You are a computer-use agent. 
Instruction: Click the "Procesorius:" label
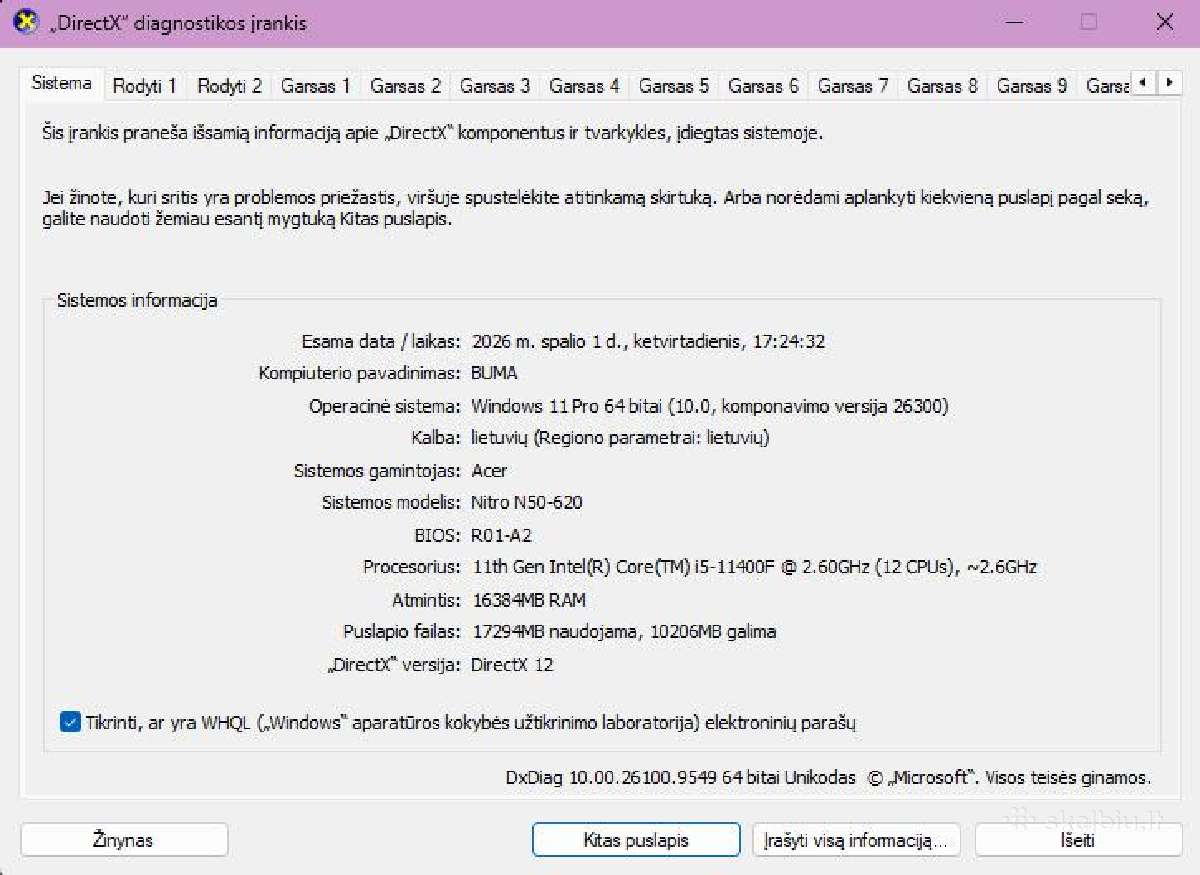[412, 567]
